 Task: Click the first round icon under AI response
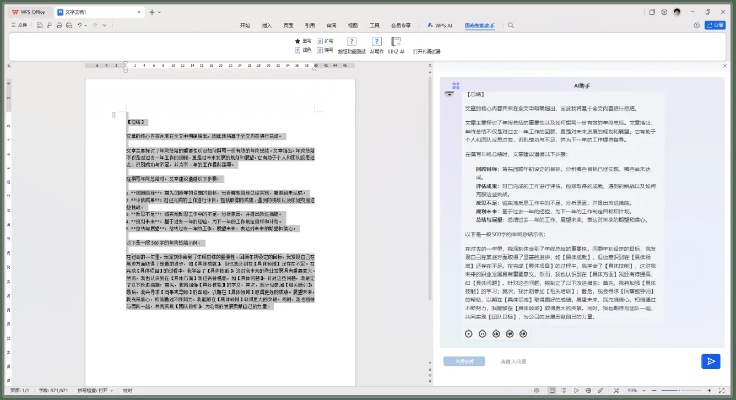pos(470,333)
